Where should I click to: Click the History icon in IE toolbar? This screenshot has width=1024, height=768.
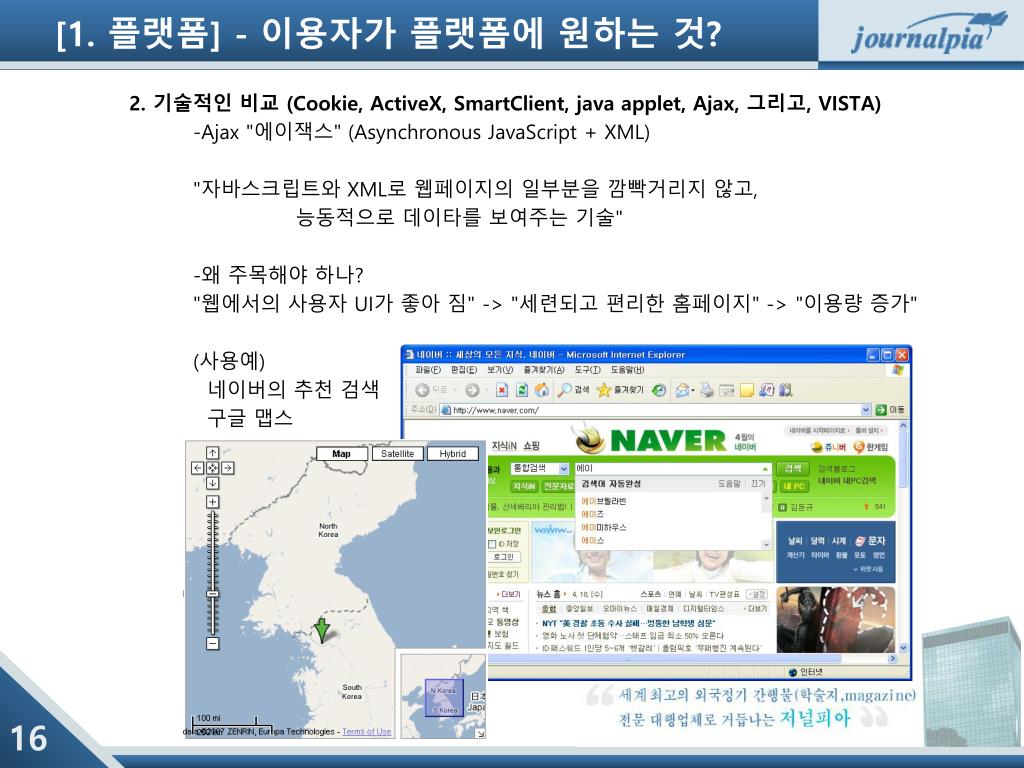(x=660, y=390)
